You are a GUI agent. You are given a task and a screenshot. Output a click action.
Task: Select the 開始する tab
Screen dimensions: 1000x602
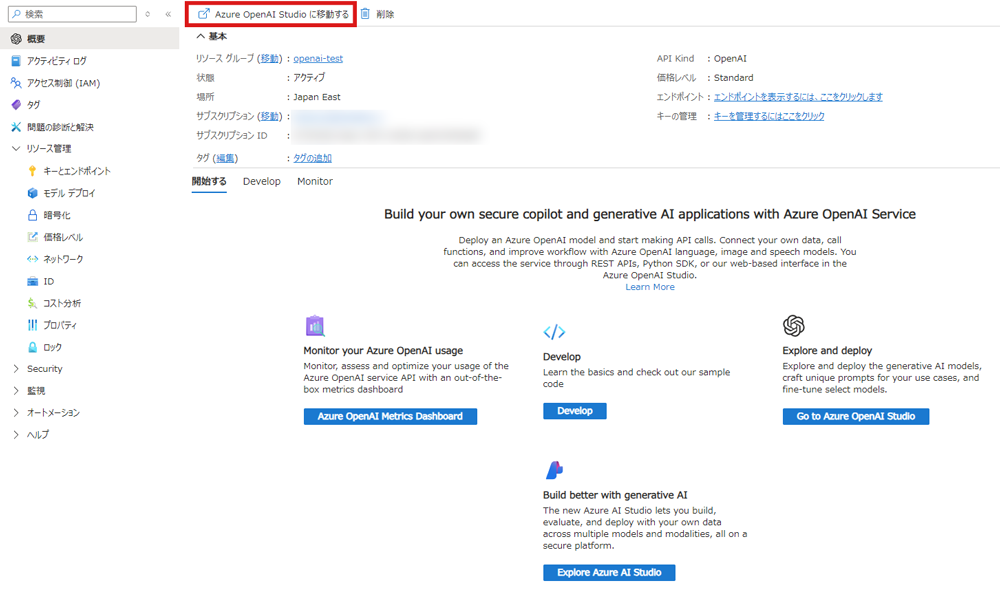[x=209, y=181]
